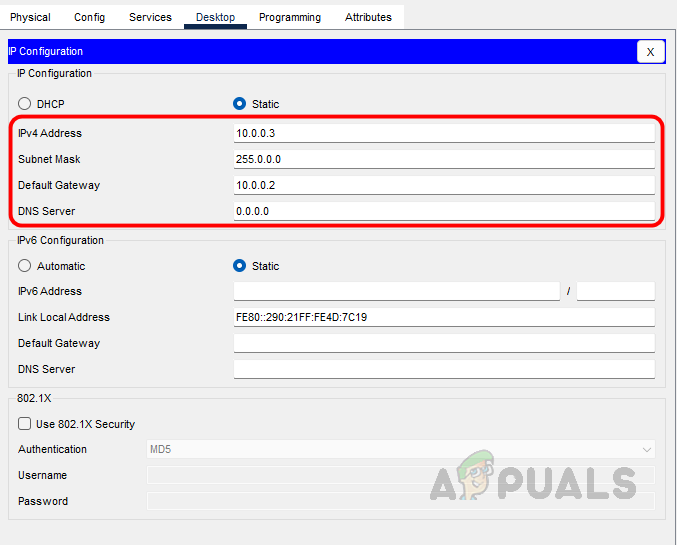Open the Config tab
Image resolution: width=677 pixels, height=545 pixels.
coord(89,17)
